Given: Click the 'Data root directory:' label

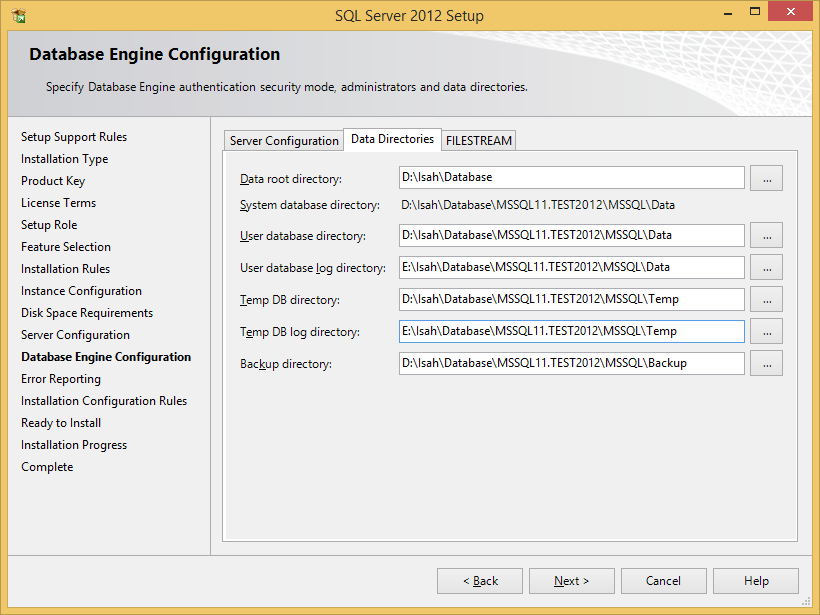Looking at the screenshot, I should click(291, 179).
